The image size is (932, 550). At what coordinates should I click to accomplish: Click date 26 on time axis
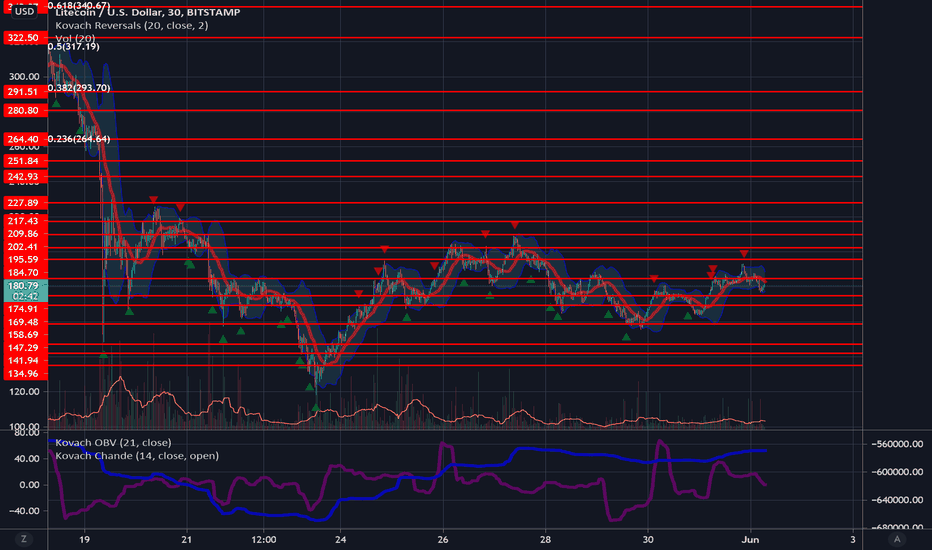443,539
